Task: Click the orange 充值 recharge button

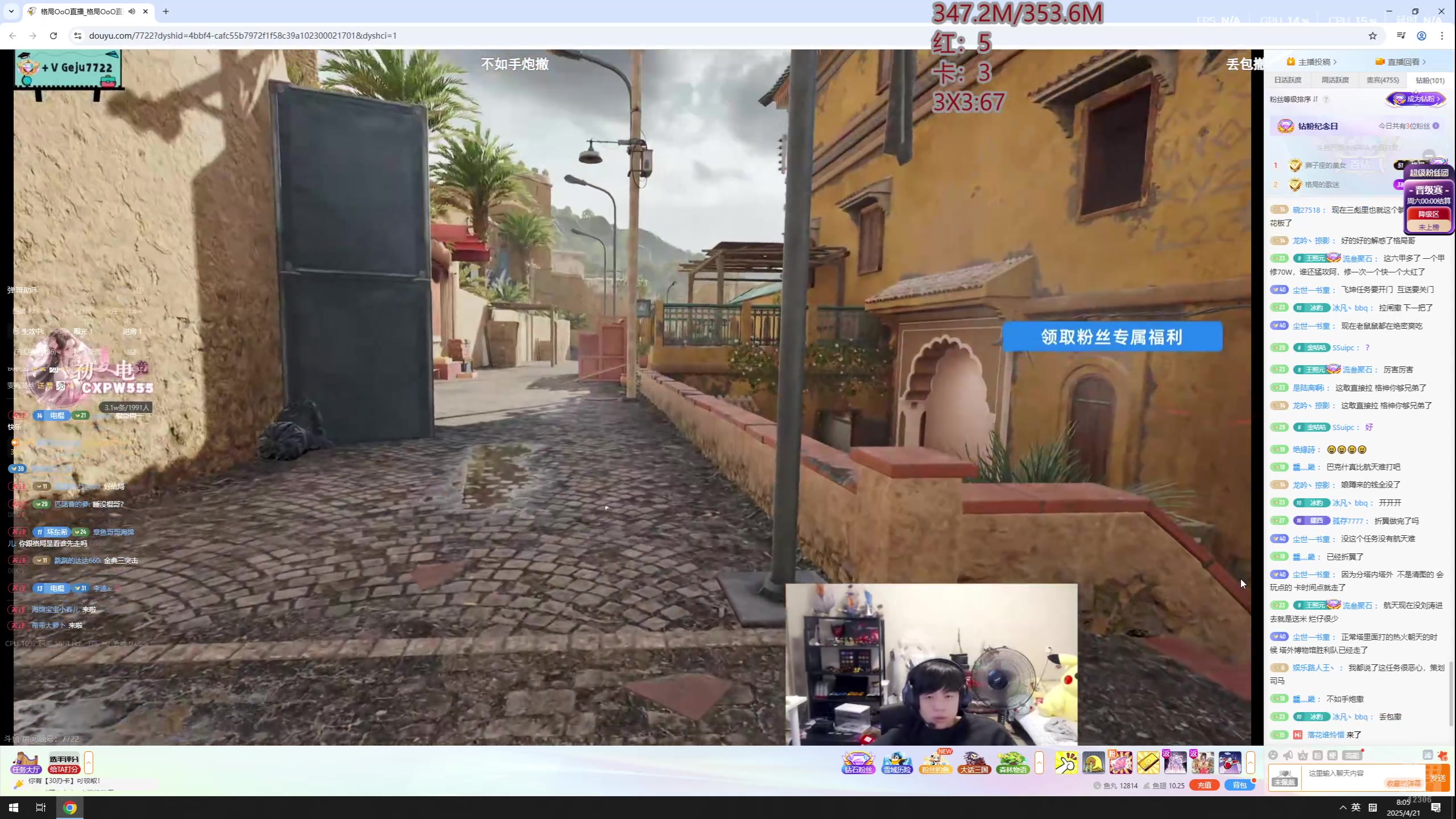Action: tap(1204, 785)
